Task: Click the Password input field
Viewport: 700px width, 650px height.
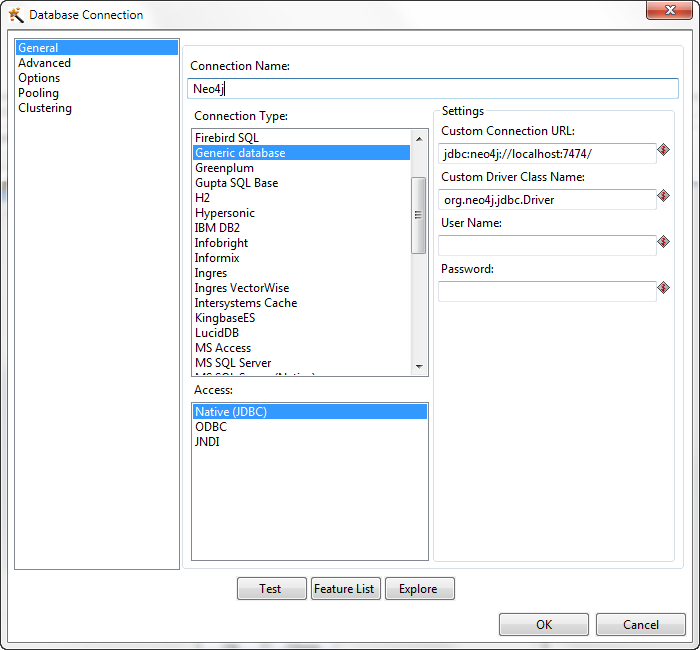Action: click(x=547, y=292)
